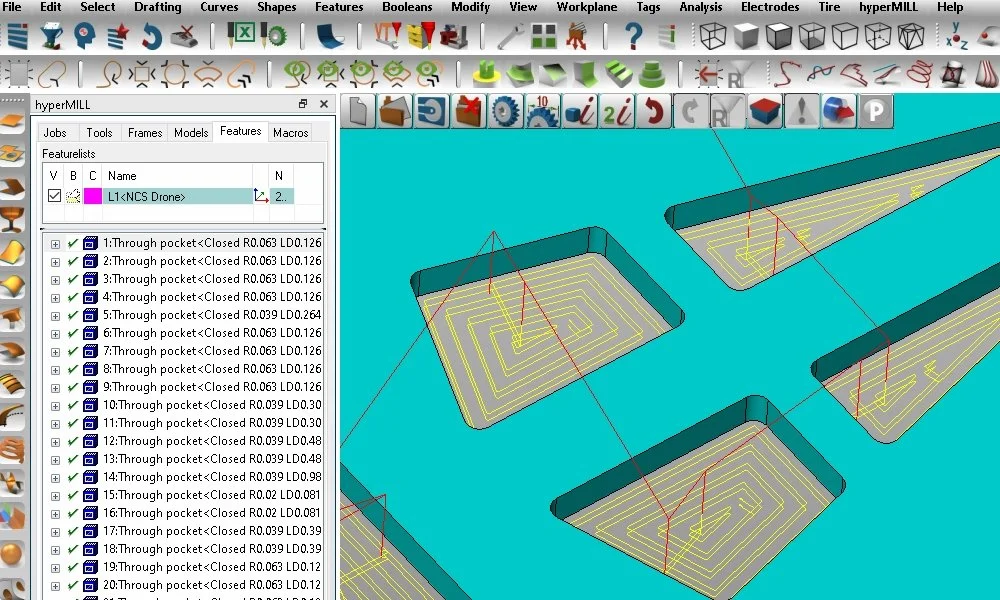Open the Drafting menu

[x=158, y=7]
